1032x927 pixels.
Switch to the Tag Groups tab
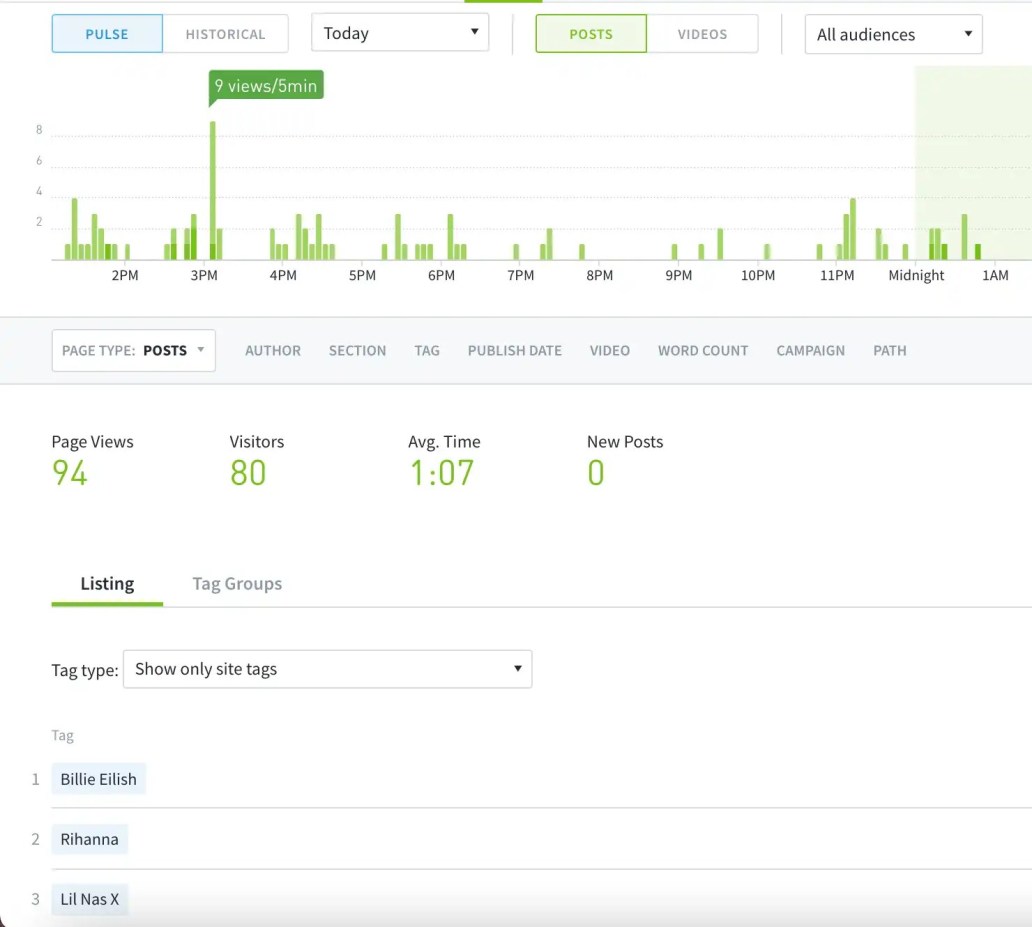click(237, 583)
